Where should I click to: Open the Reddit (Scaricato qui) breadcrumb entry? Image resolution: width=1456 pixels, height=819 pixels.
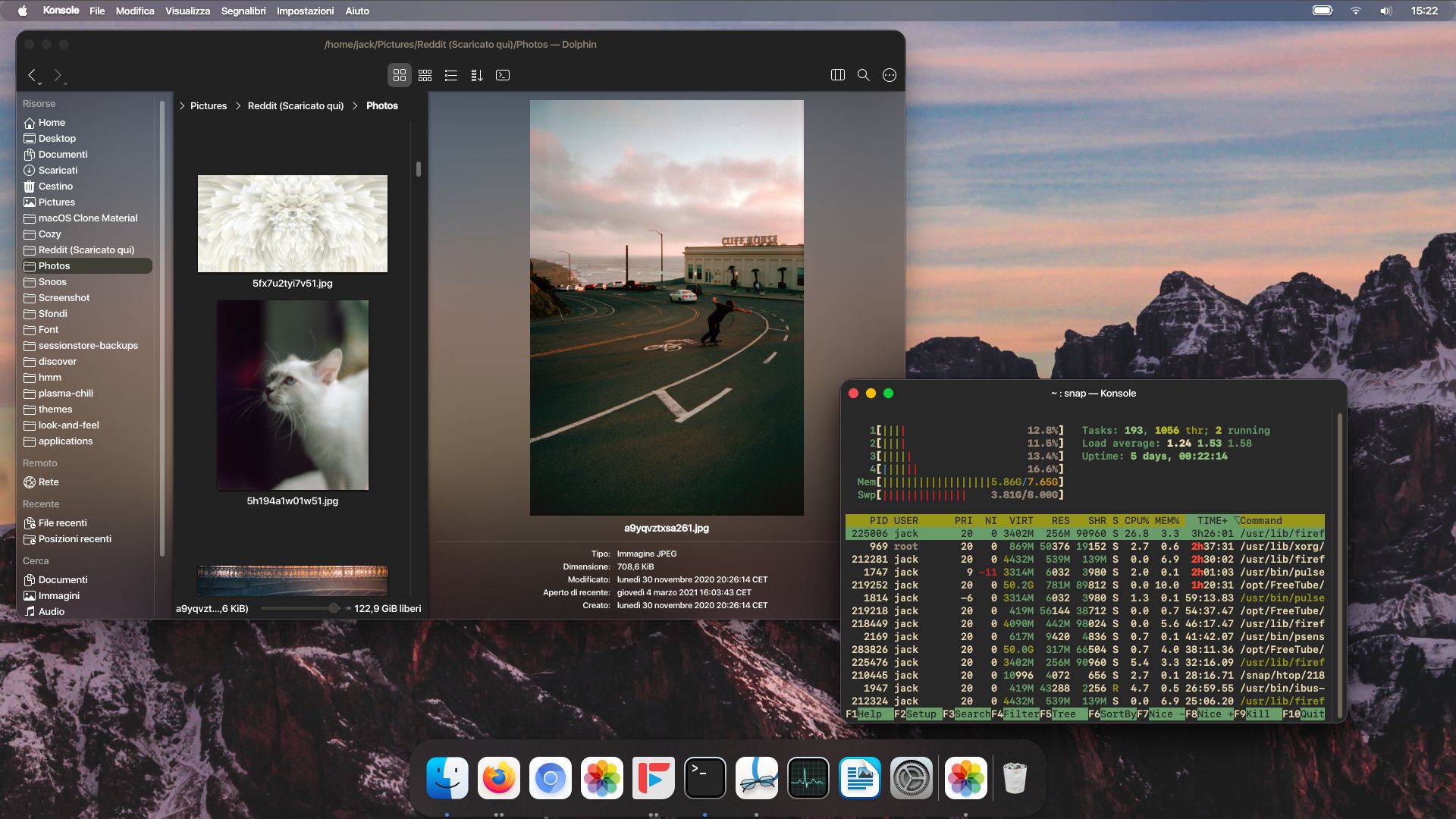[296, 105]
